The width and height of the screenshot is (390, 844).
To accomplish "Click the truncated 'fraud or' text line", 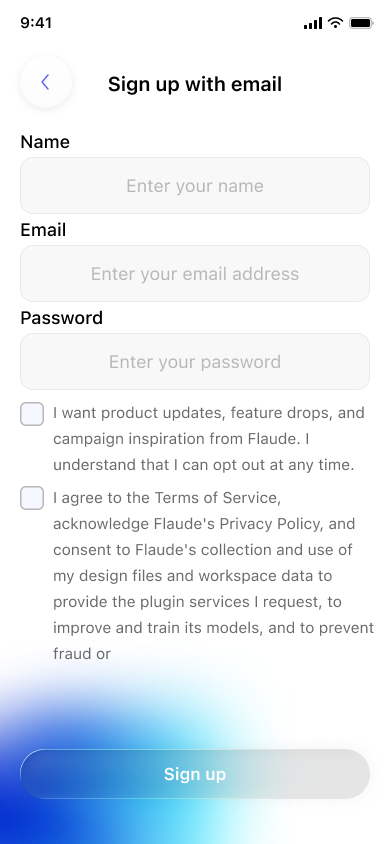I will 82,653.
